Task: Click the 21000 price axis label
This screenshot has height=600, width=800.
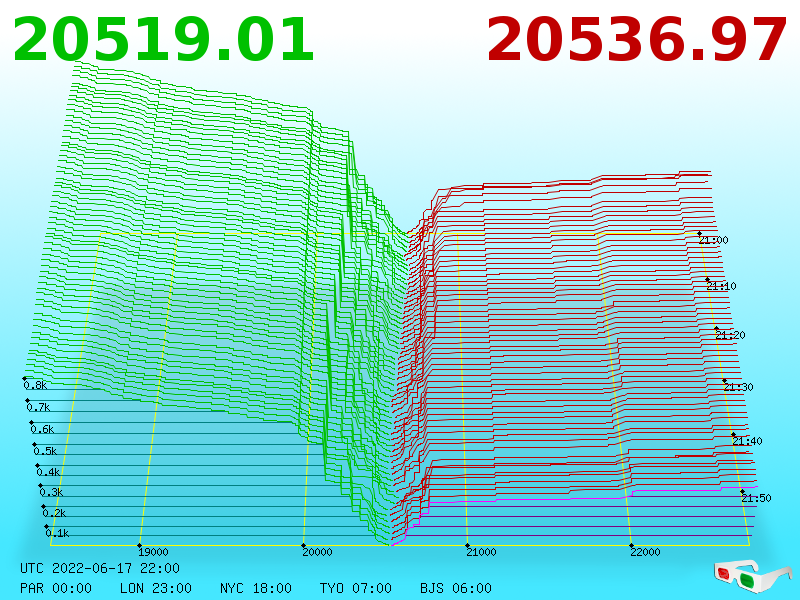Action: coord(481,552)
